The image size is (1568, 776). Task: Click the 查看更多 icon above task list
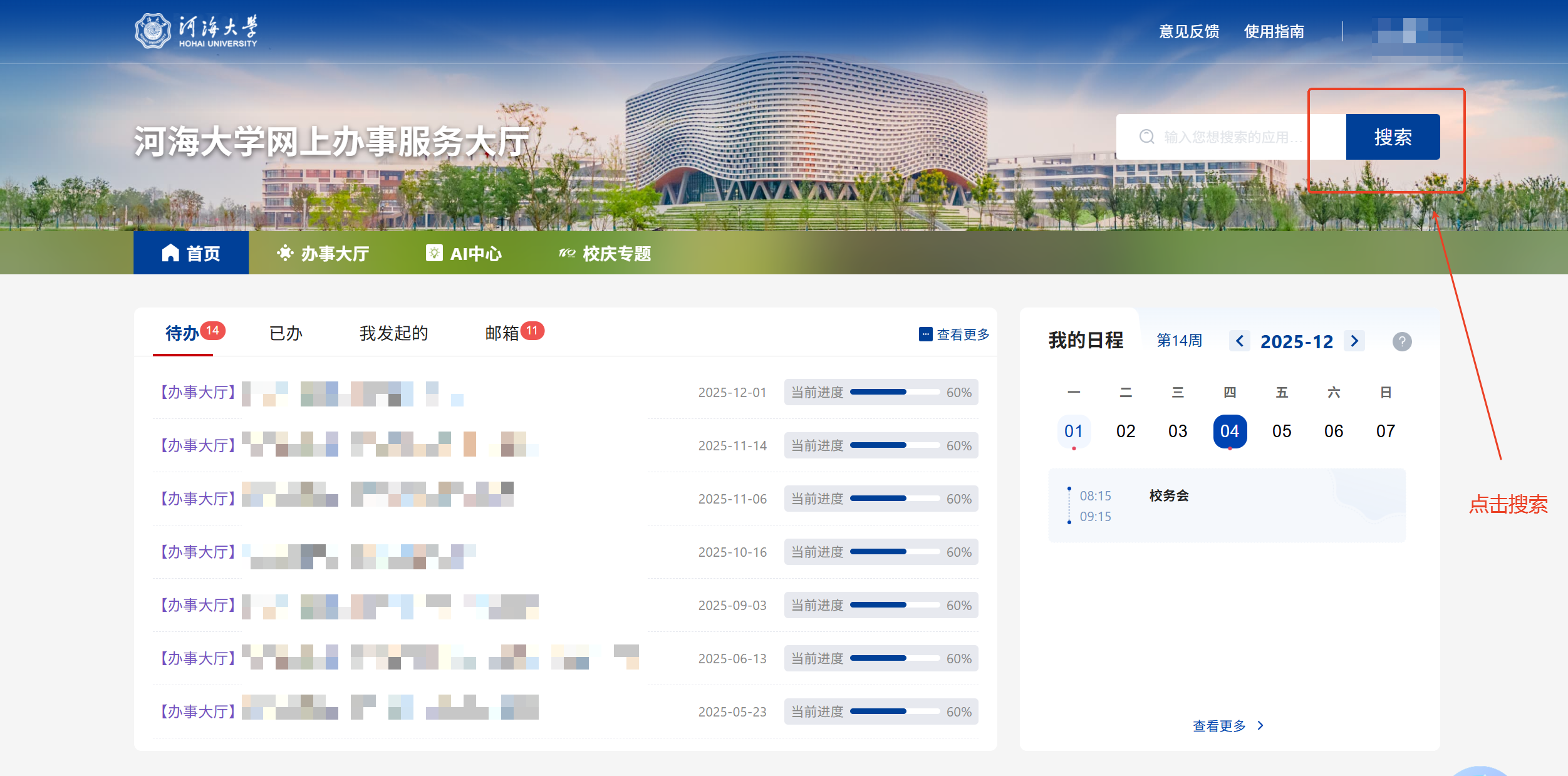[x=925, y=334]
